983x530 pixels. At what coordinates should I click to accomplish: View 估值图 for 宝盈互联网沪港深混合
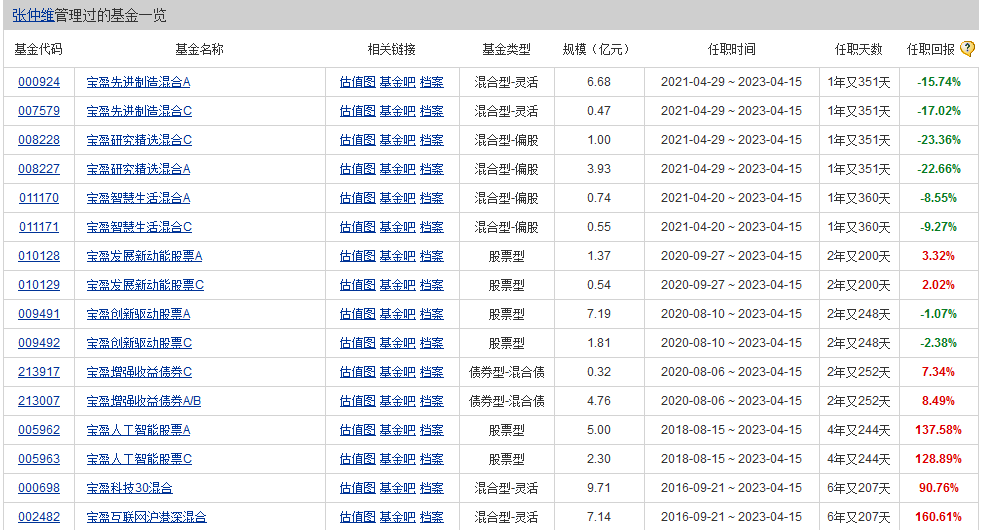[x=357, y=517]
